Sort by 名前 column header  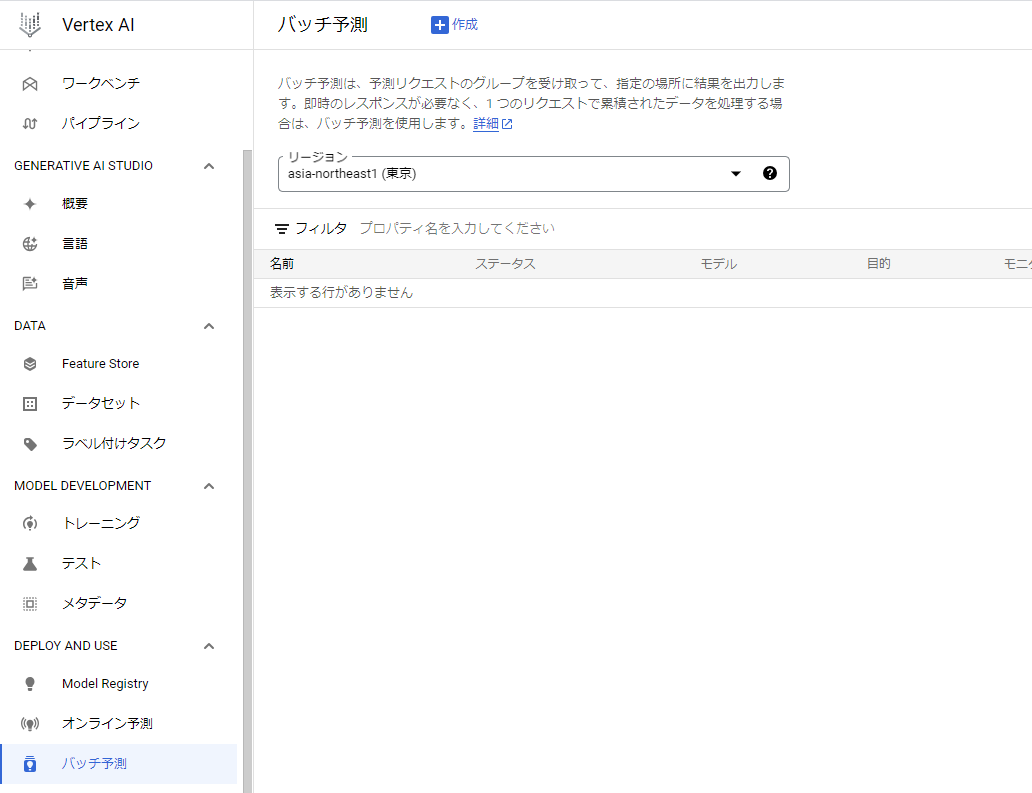282,264
